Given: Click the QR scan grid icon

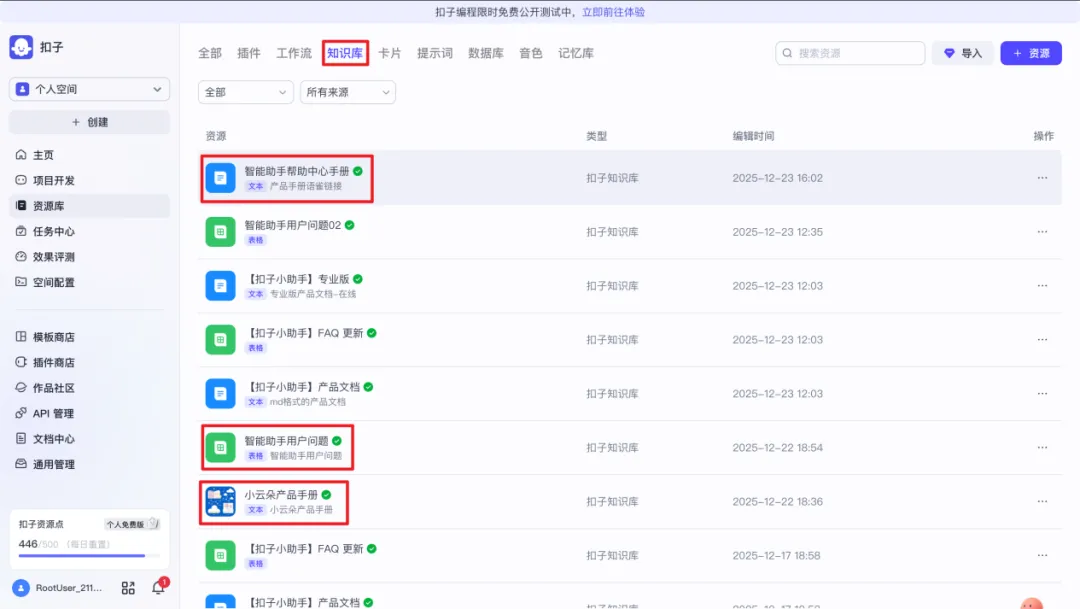Looking at the screenshot, I should pos(128,588).
